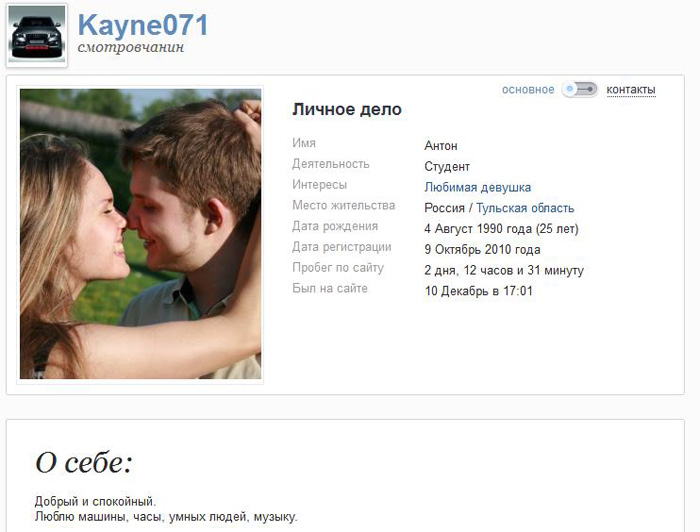The height and width of the screenshot is (532, 700).
Task: Toggle the основное/контакты switch
Action: tap(579, 89)
